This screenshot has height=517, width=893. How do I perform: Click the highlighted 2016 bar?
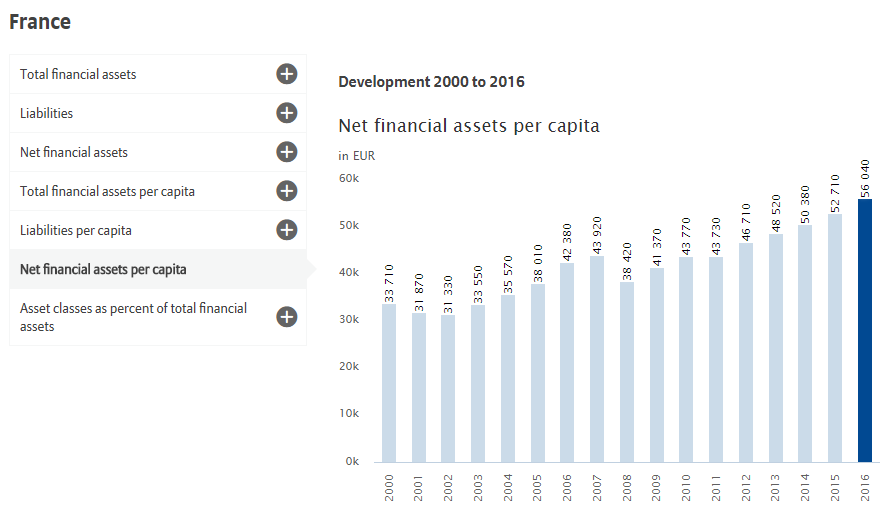864,330
